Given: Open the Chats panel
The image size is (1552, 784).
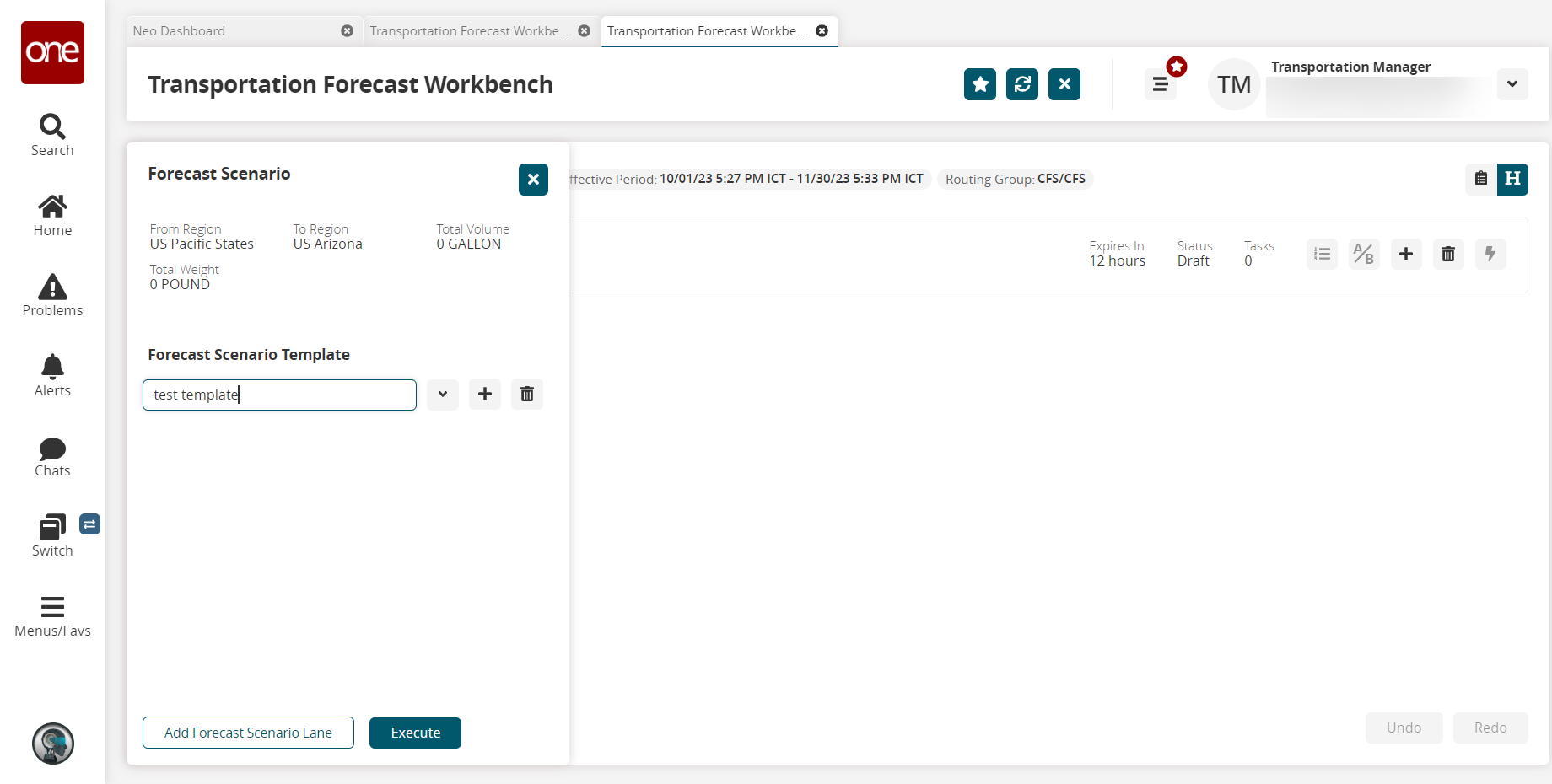Looking at the screenshot, I should point(52,457).
